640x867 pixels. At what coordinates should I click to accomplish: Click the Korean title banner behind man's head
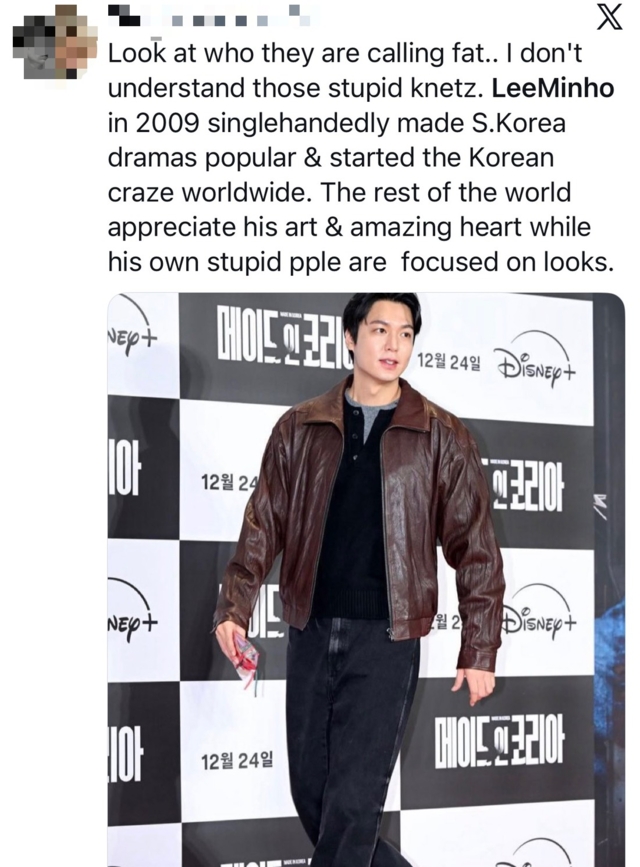pos(285,335)
